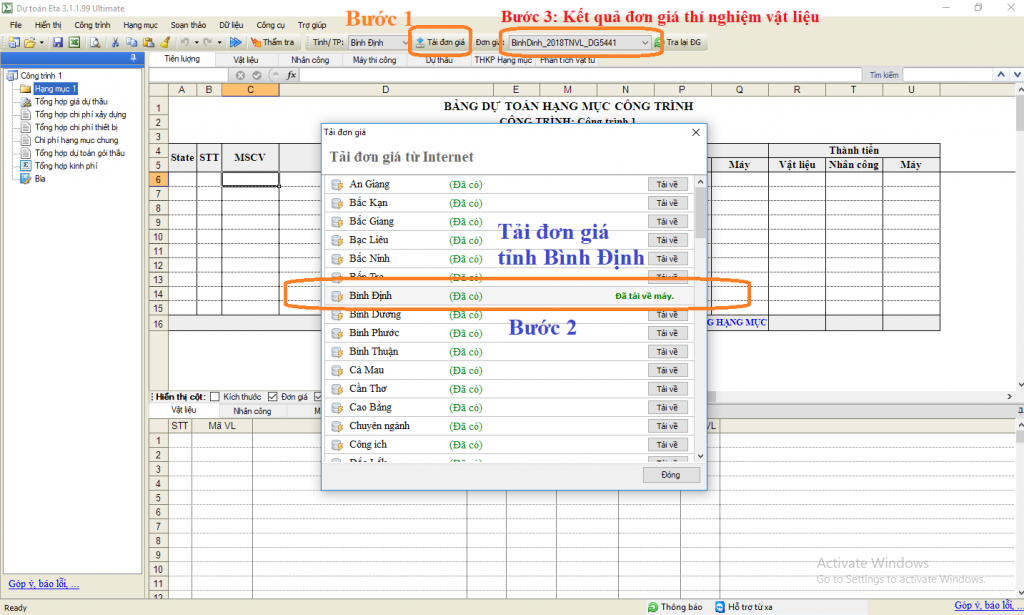Click the Góp ý, báo lỗi link
Image resolution: width=1024 pixels, height=615 pixels.
(x=43, y=584)
